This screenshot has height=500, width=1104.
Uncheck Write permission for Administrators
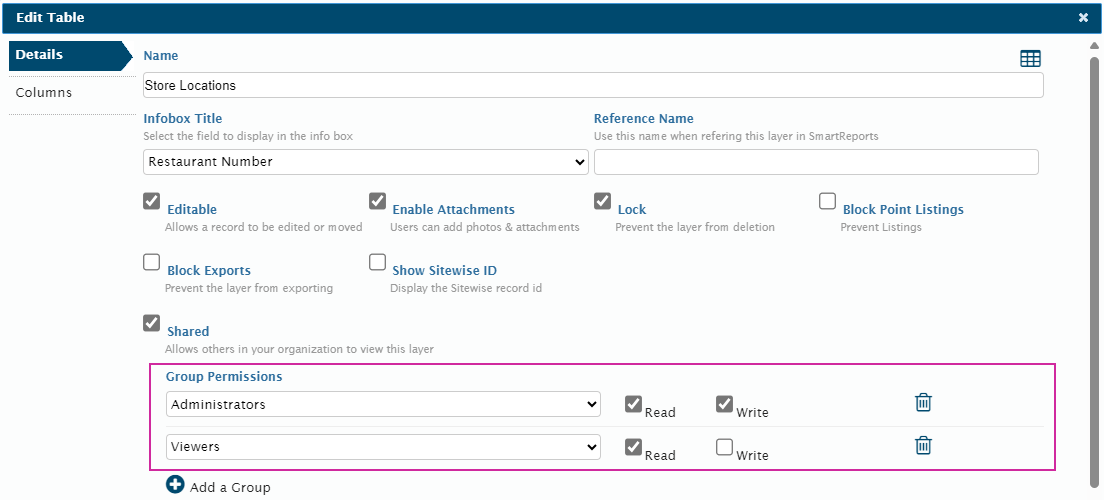724,404
